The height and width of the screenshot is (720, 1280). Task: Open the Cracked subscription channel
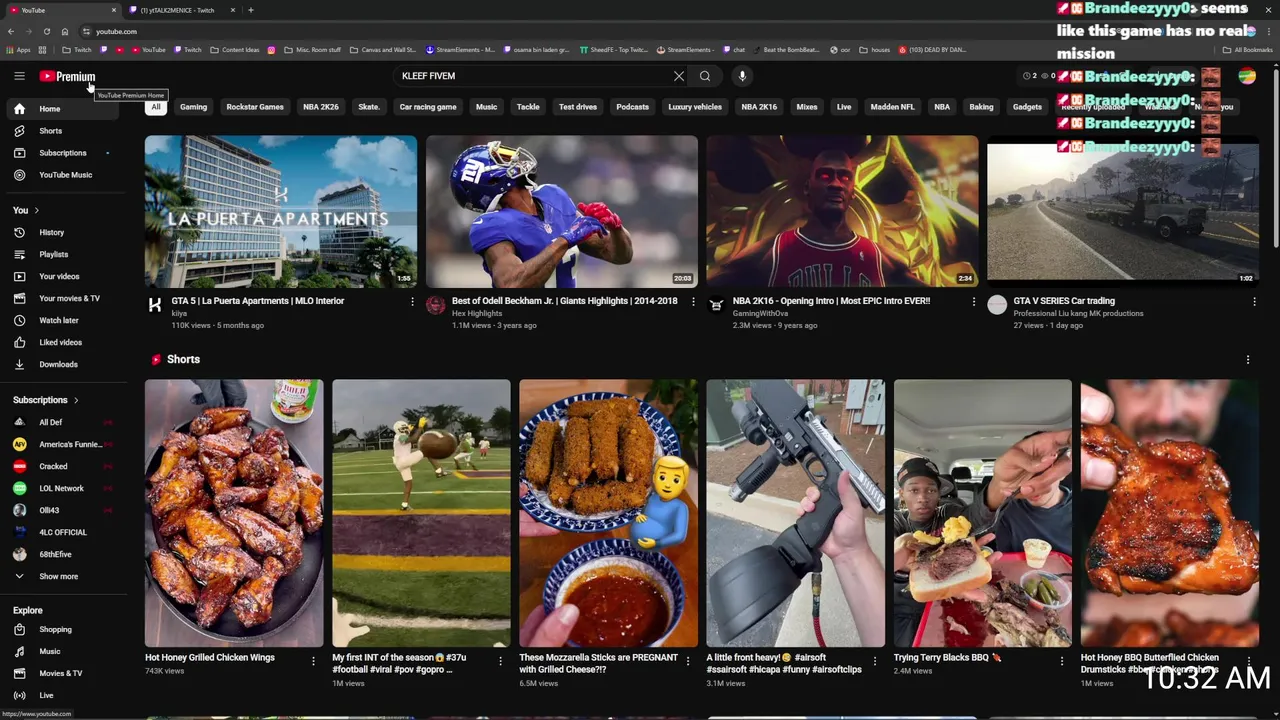(64, 466)
